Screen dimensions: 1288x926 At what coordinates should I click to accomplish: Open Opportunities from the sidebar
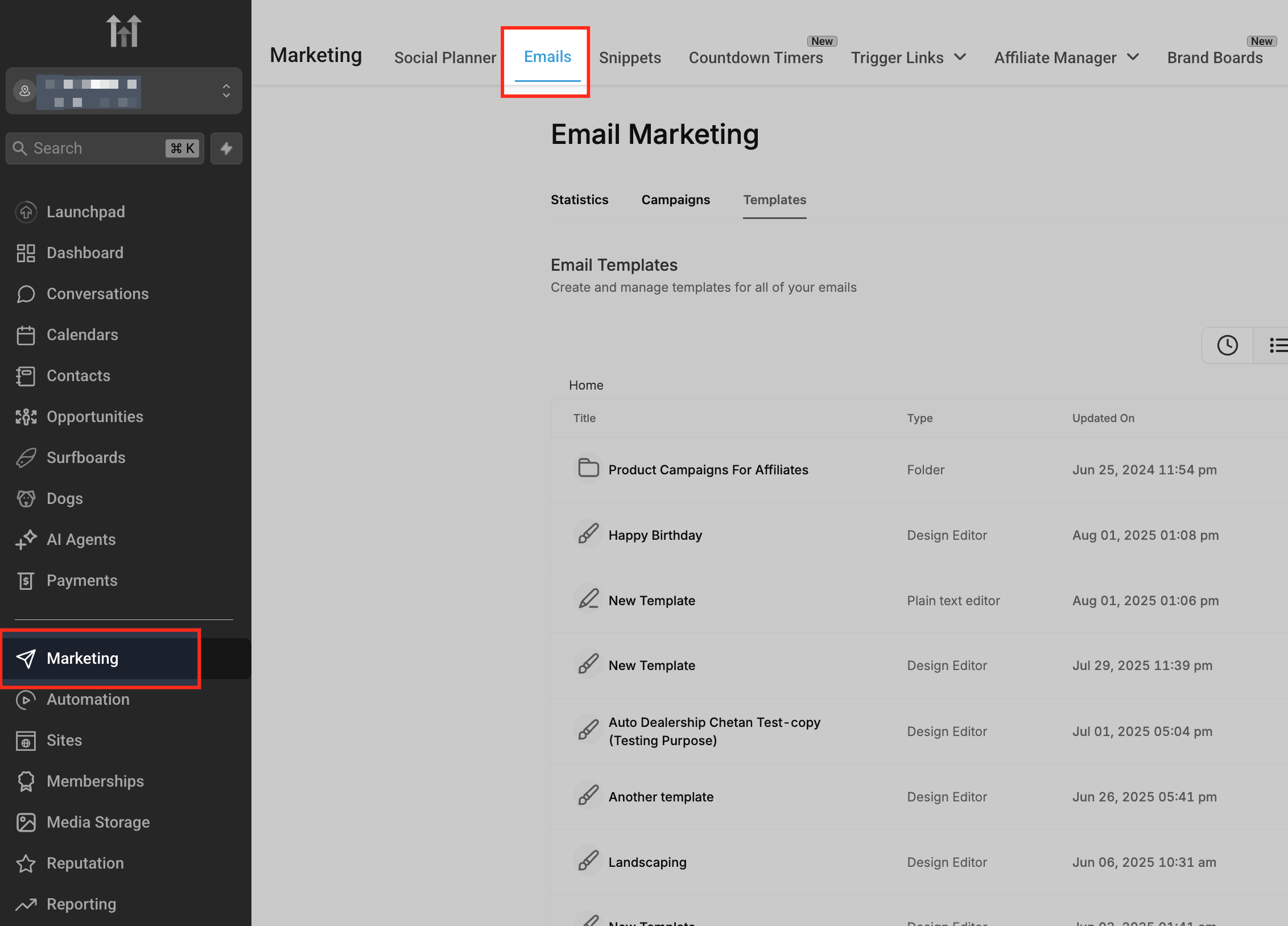tap(94, 416)
